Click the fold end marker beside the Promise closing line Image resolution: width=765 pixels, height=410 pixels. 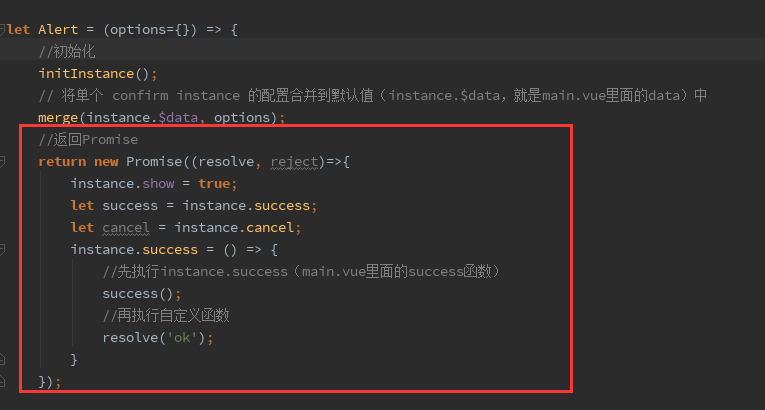pos(3,381)
